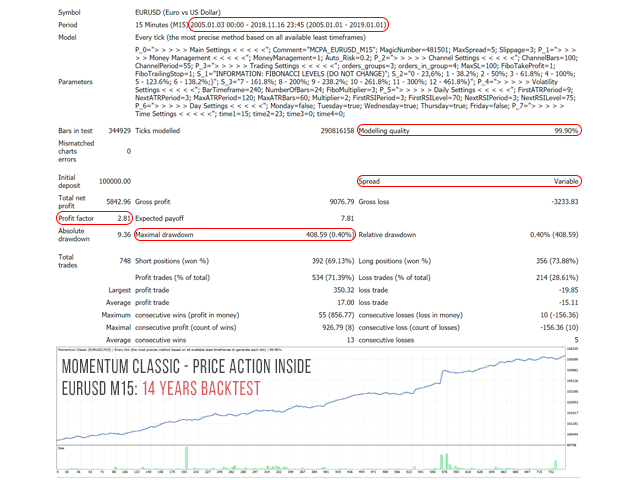
Task: Click the red '14 Years Backtest' text
Action: pos(201,388)
